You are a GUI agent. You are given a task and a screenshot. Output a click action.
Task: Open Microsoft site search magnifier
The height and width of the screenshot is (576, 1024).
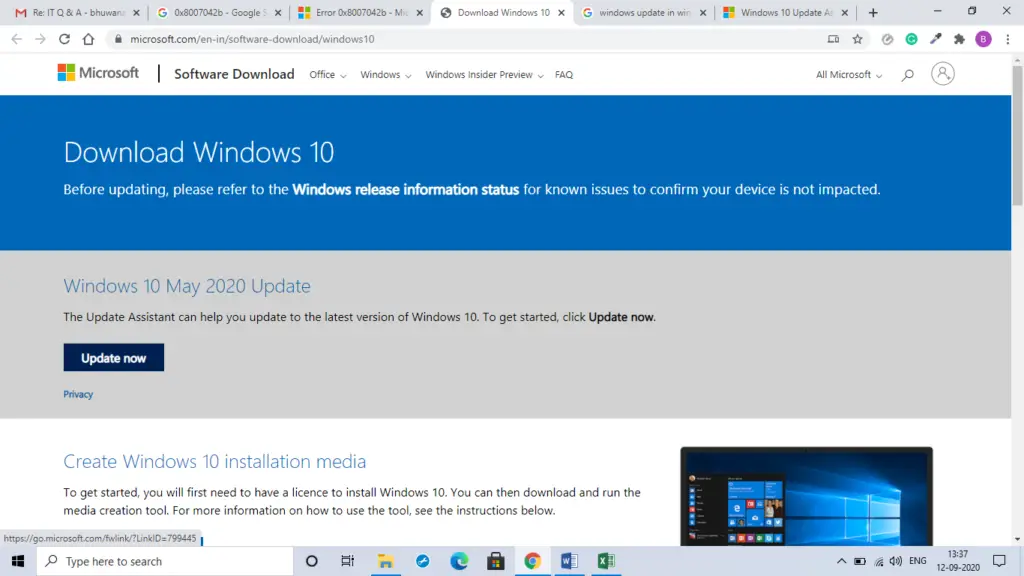pyautogui.click(x=908, y=75)
